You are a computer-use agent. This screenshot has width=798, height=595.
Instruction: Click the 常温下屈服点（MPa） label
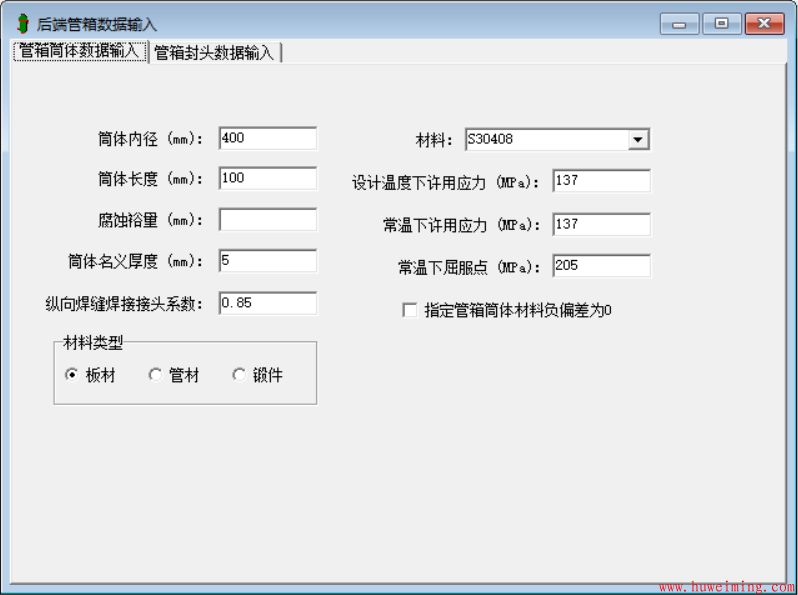[469, 267]
